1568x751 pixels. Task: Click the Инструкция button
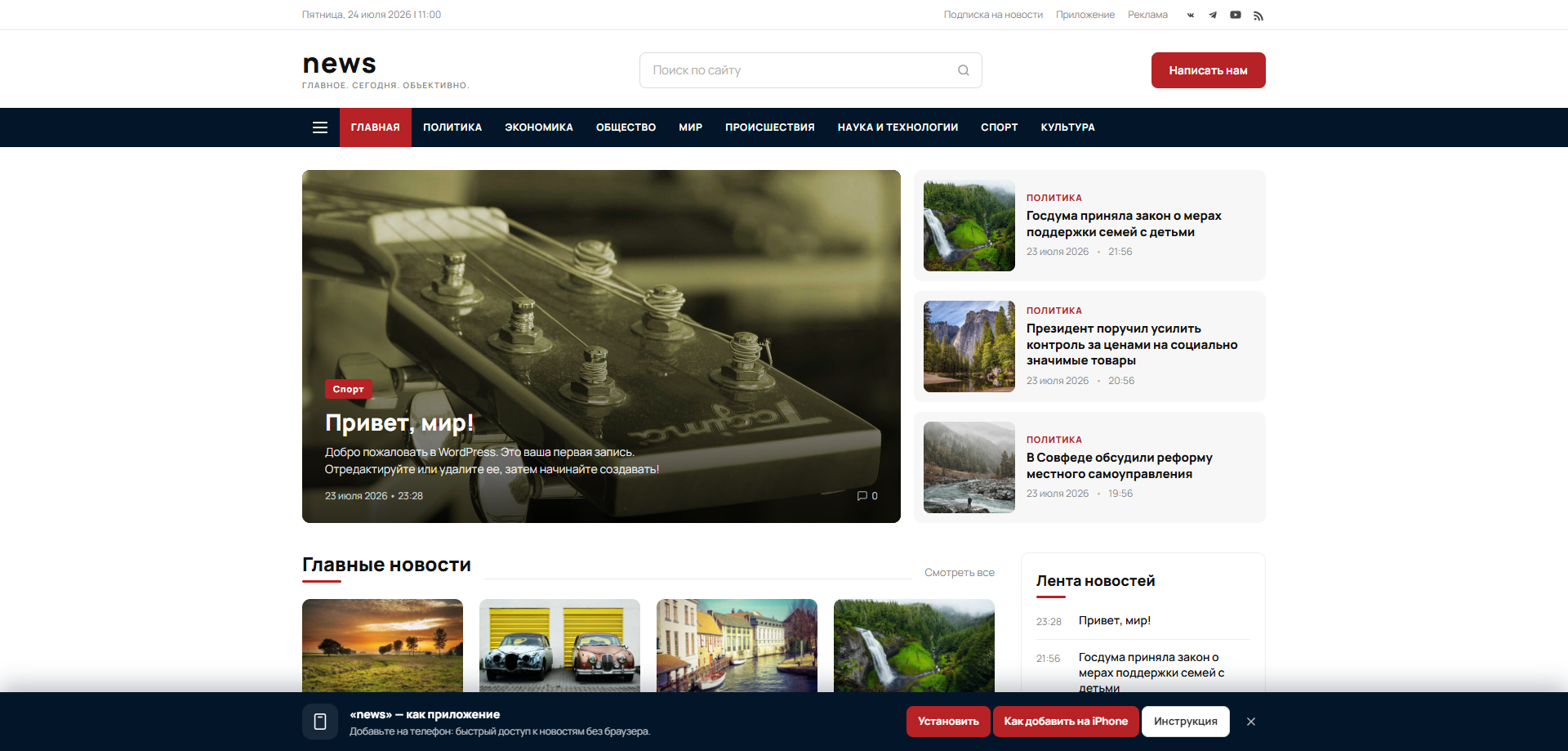point(1186,722)
